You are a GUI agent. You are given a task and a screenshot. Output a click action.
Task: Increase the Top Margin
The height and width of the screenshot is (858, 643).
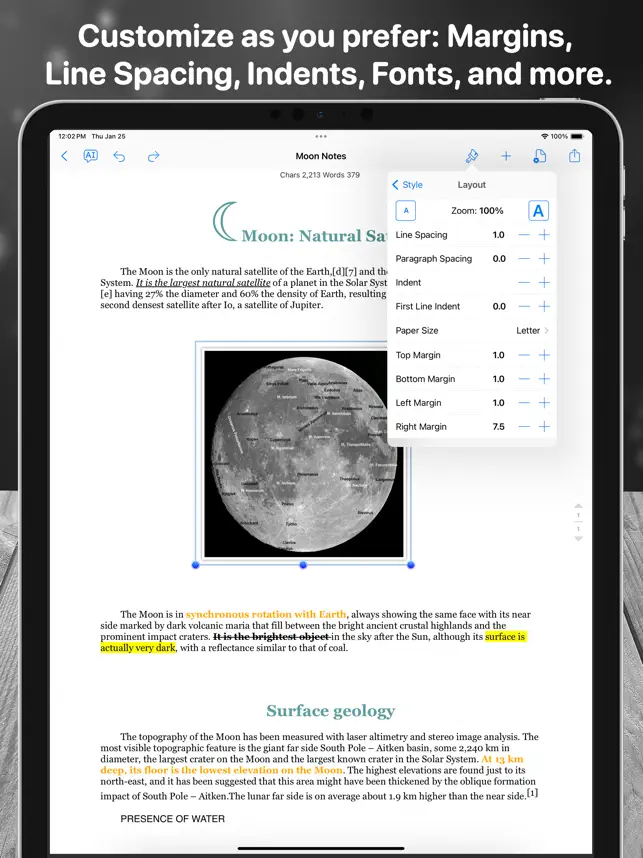544,355
